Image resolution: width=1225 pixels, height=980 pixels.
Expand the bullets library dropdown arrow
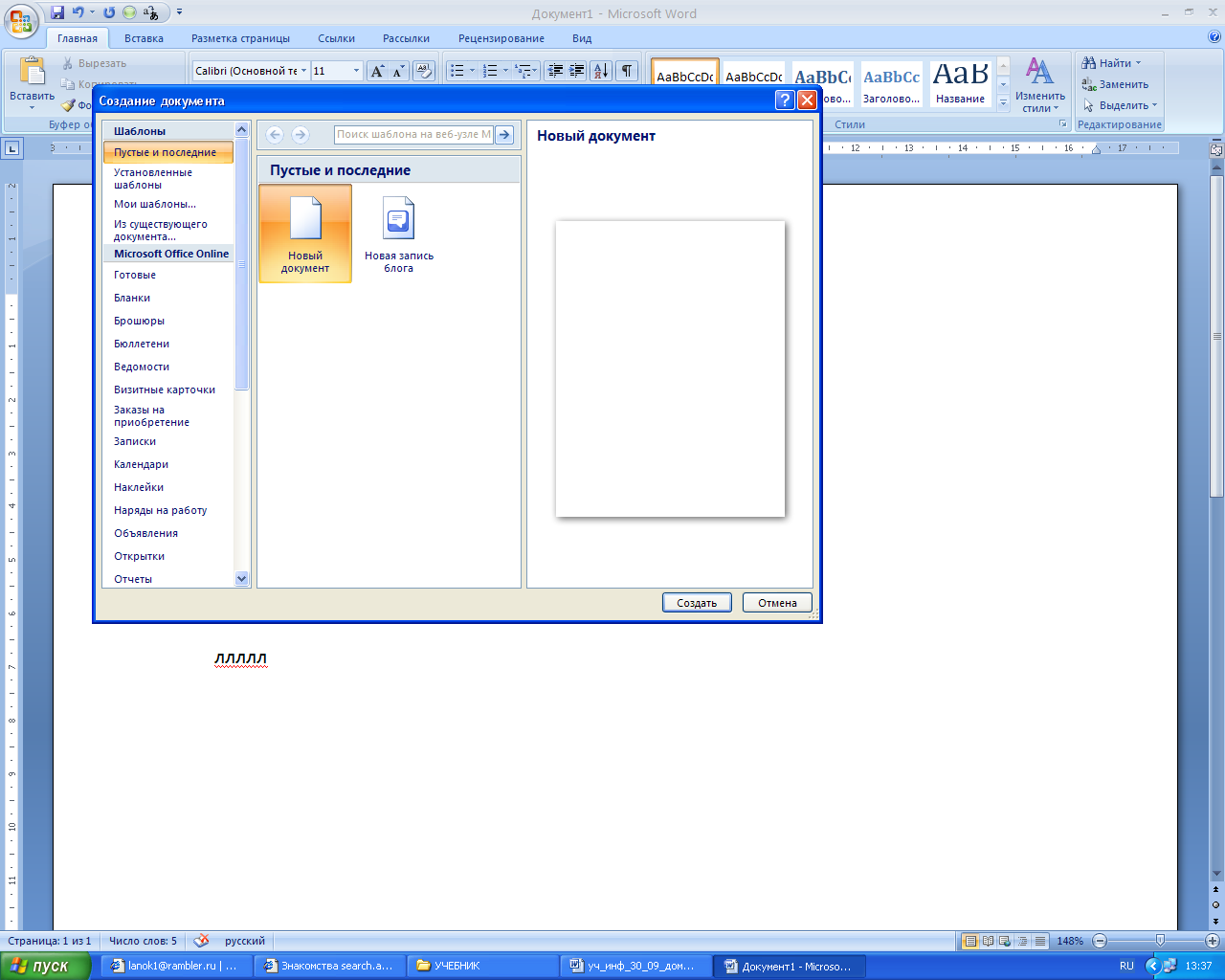tap(472, 71)
